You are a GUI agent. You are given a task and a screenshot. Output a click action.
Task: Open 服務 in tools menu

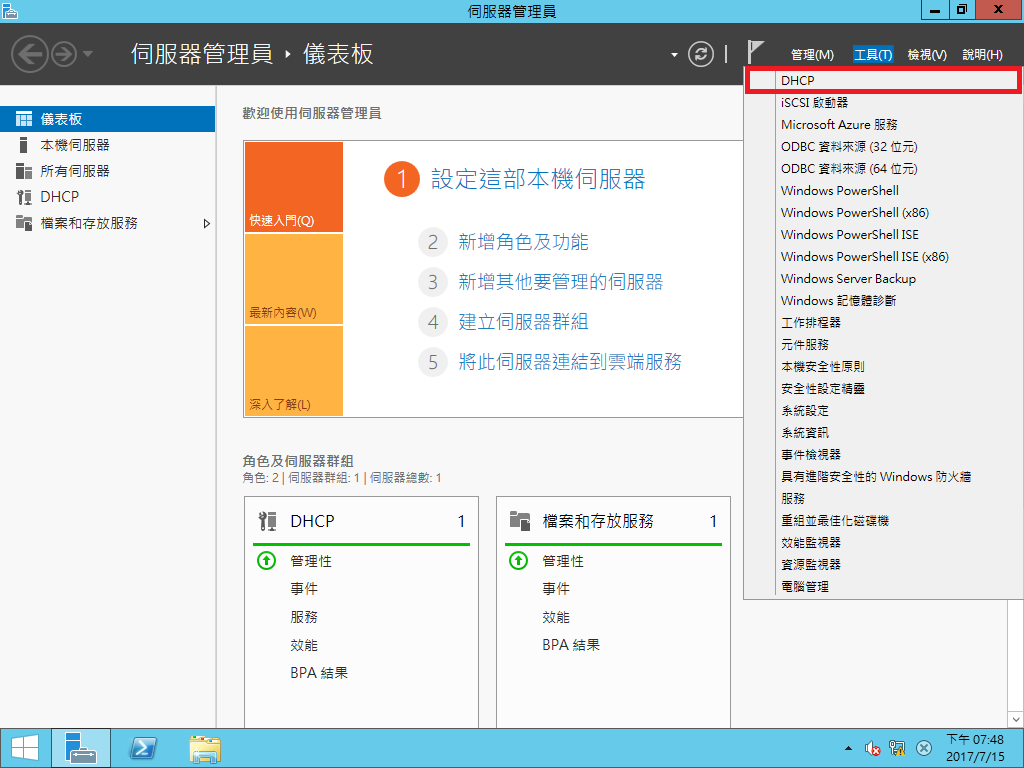click(884, 499)
